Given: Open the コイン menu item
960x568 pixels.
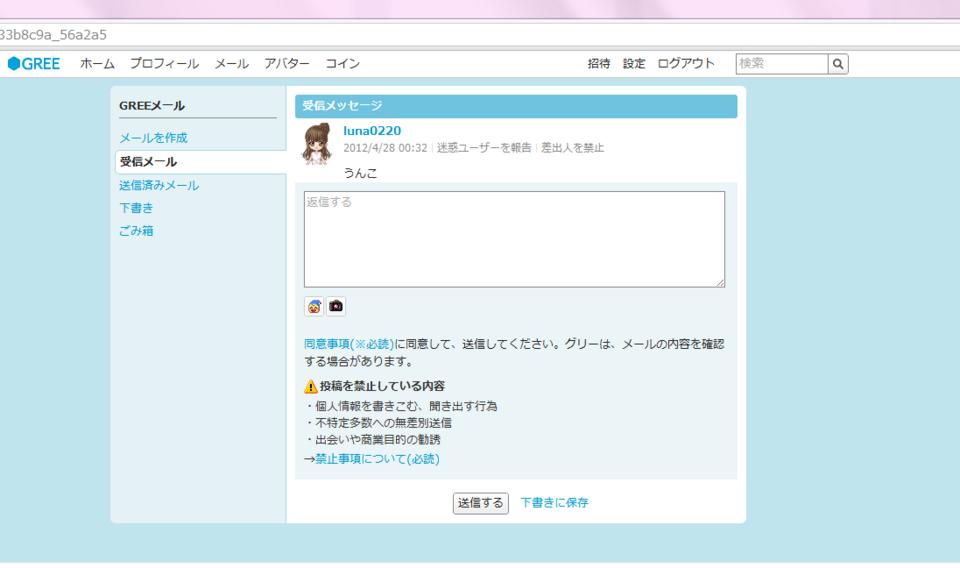Looking at the screenshot, I should click(342, 64).
